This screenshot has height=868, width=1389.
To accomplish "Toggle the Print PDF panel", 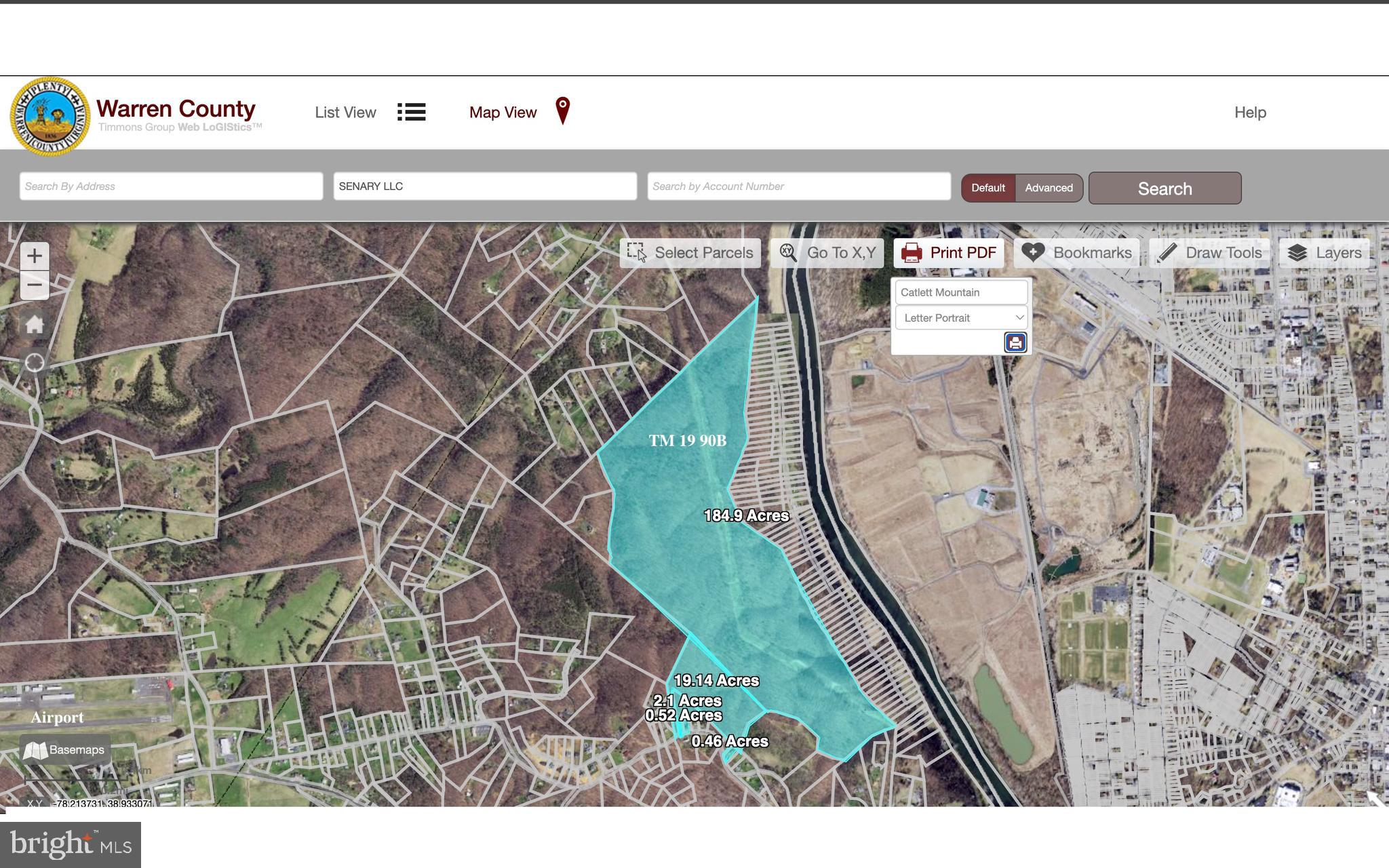I will [x=949, y=253].
